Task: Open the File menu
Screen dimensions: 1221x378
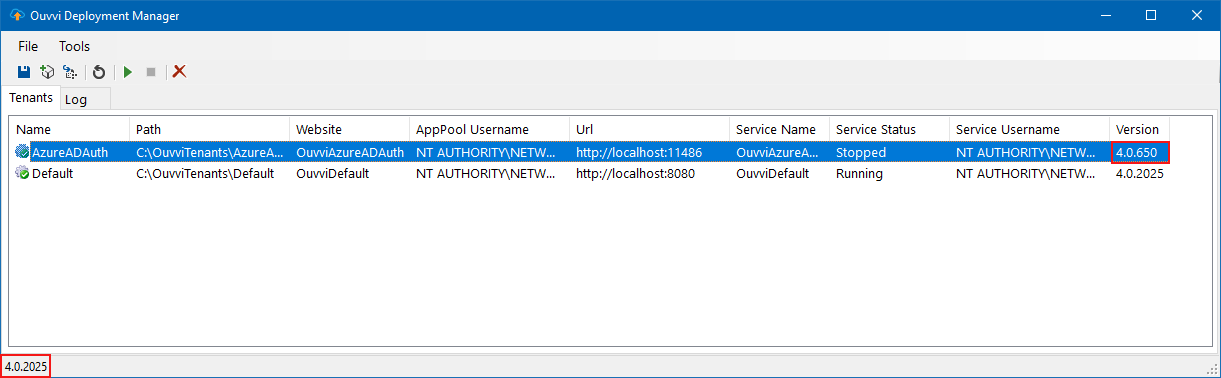Action: (x=28, y=46)
